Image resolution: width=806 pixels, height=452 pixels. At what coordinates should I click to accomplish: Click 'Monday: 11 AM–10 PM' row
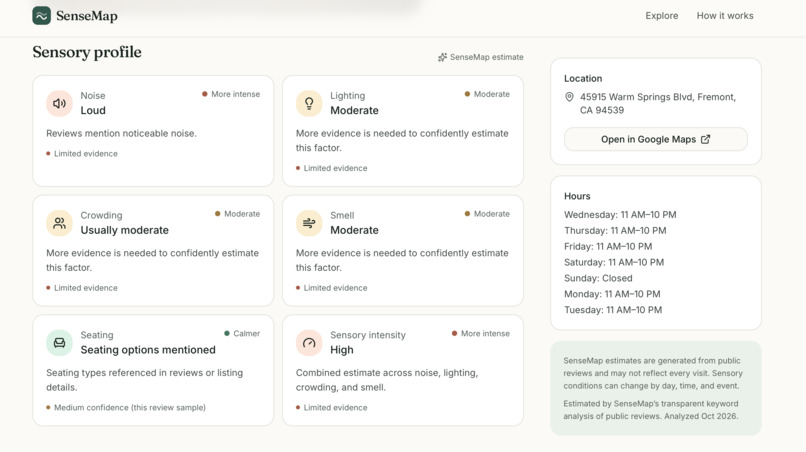[612, 295]
